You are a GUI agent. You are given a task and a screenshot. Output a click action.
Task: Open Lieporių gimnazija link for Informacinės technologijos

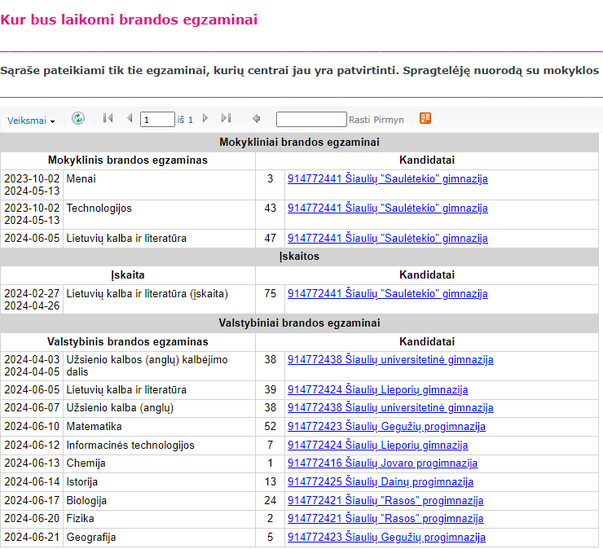point(378,445)
